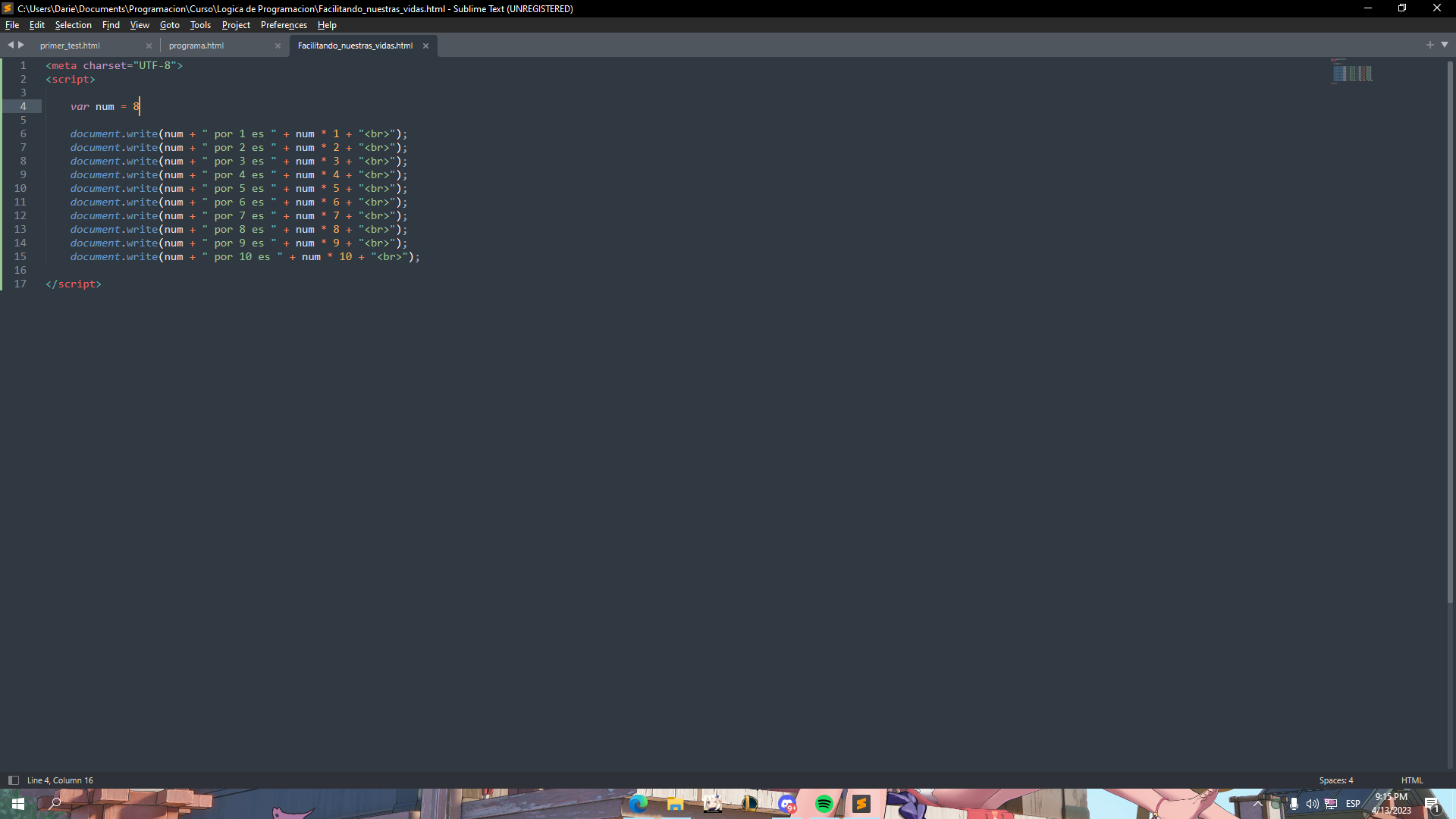Click the meta charset="UTF-8" line
Screen dimensions: 1456x819
tap(114, 66)
